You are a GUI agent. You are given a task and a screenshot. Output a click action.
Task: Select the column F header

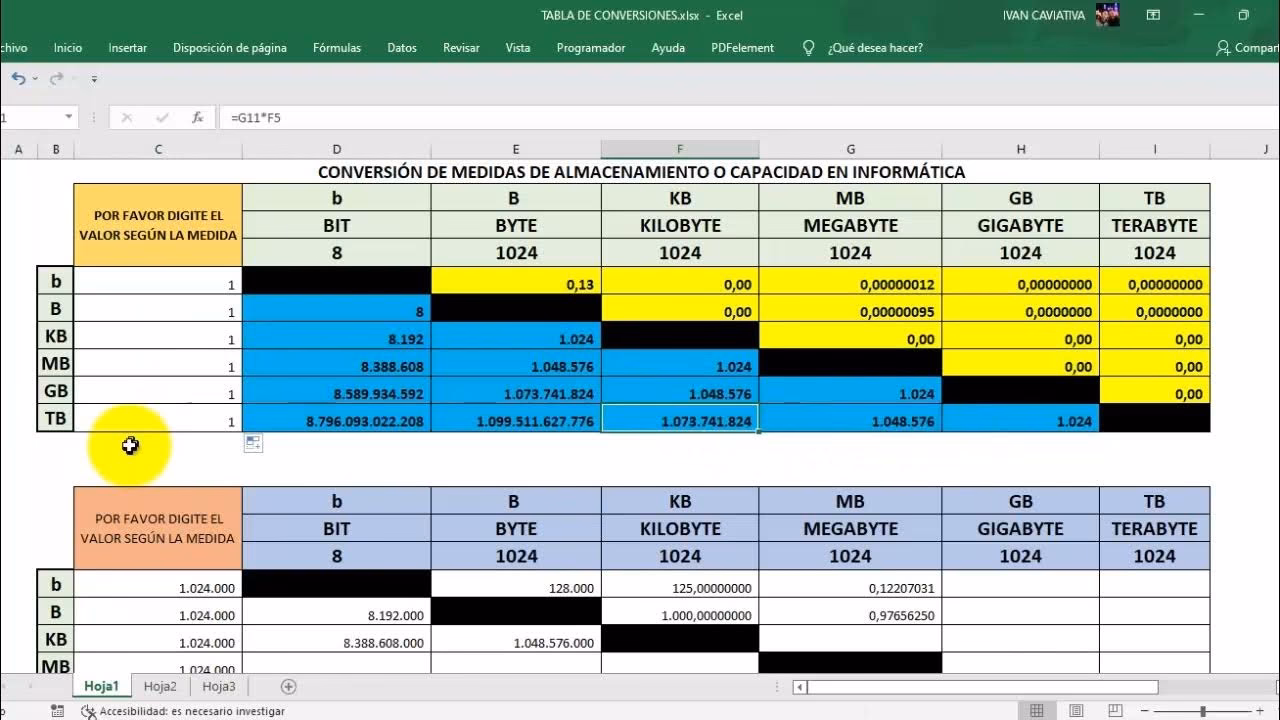click(x=680, y=148)
